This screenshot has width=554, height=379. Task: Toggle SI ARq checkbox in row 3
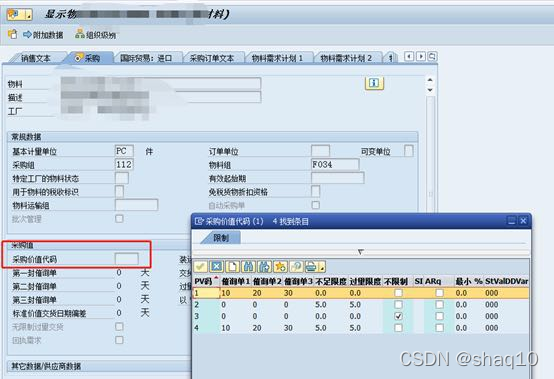[x=439, y=316]
